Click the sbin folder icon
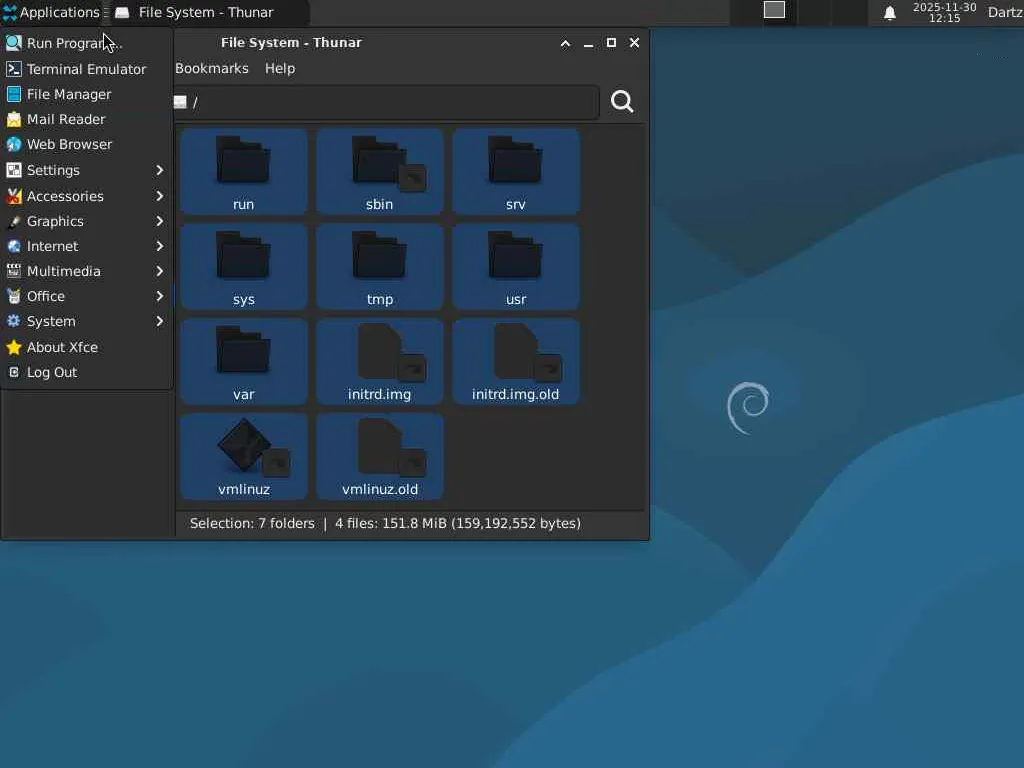The height and width of the screenshot is (768, 1024). coord(380,161)
